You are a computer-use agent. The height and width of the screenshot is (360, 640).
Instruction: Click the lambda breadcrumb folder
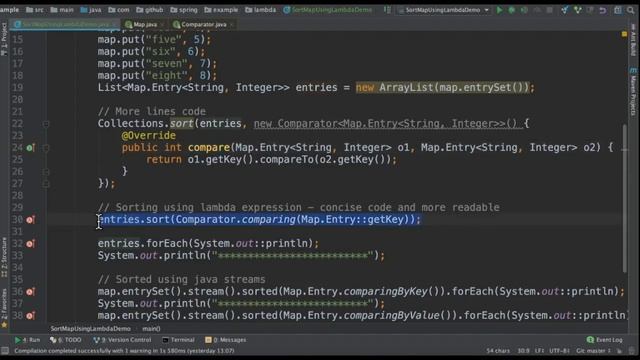[x=260, y=10]
